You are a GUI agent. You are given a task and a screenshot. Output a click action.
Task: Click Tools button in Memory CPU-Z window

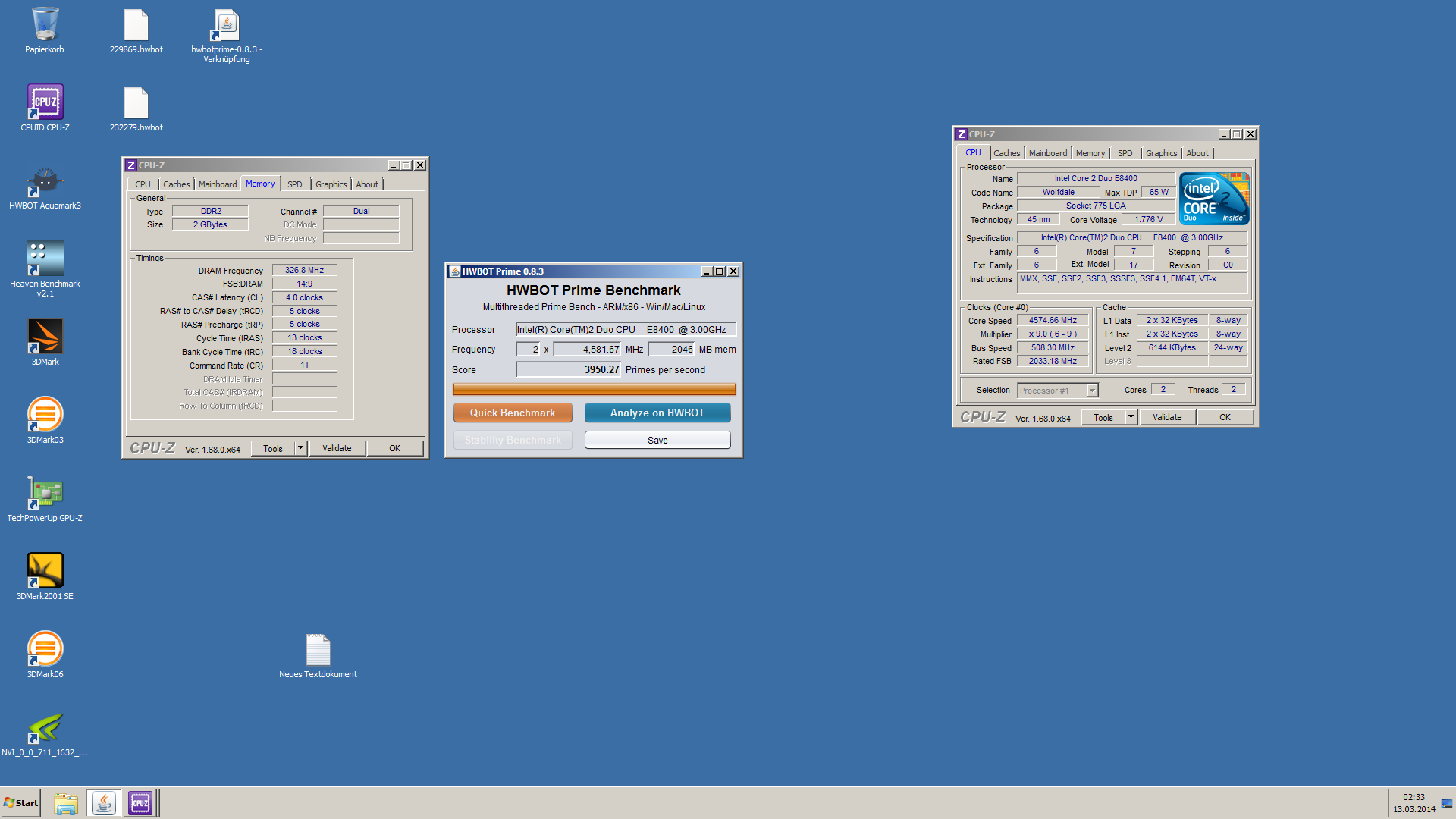tap(273, 448)
